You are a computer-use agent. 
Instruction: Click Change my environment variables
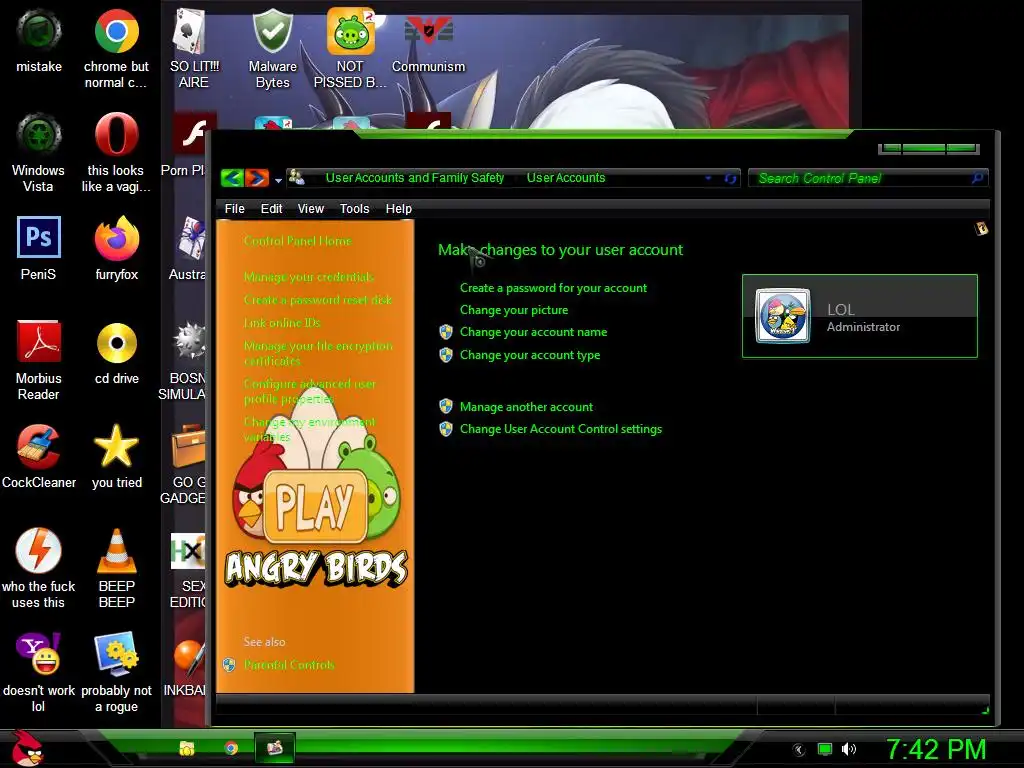coord(310,429)
